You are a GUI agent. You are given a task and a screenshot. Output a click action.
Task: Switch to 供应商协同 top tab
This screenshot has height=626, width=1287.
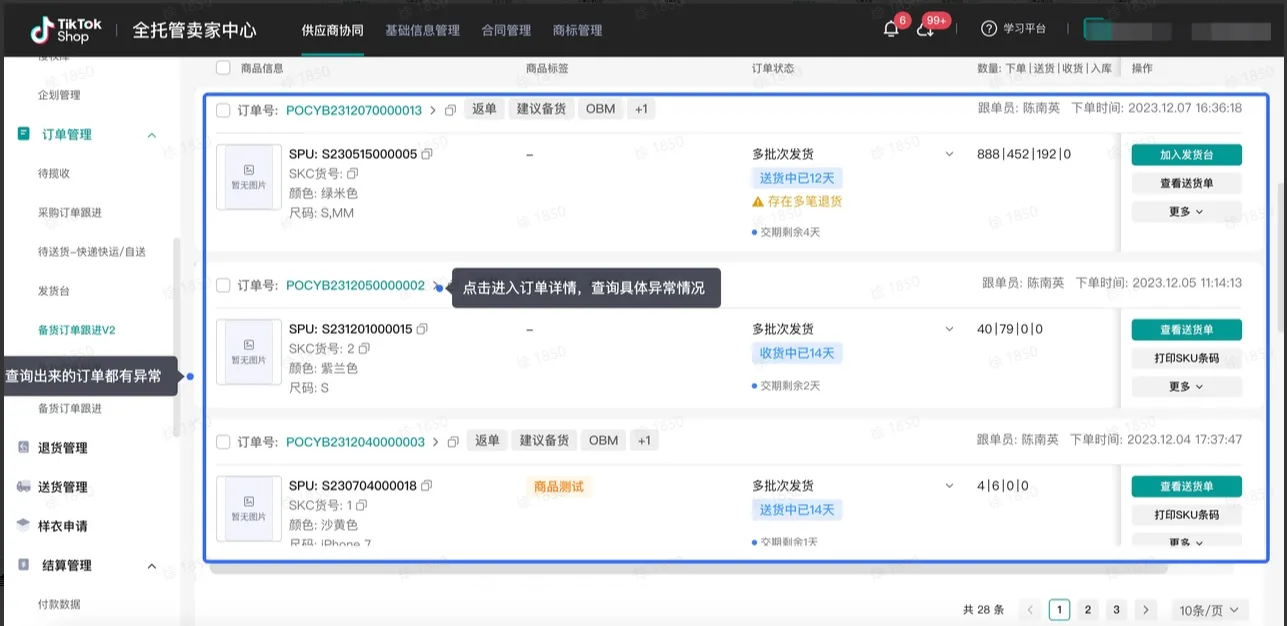[x=333, y=30]
